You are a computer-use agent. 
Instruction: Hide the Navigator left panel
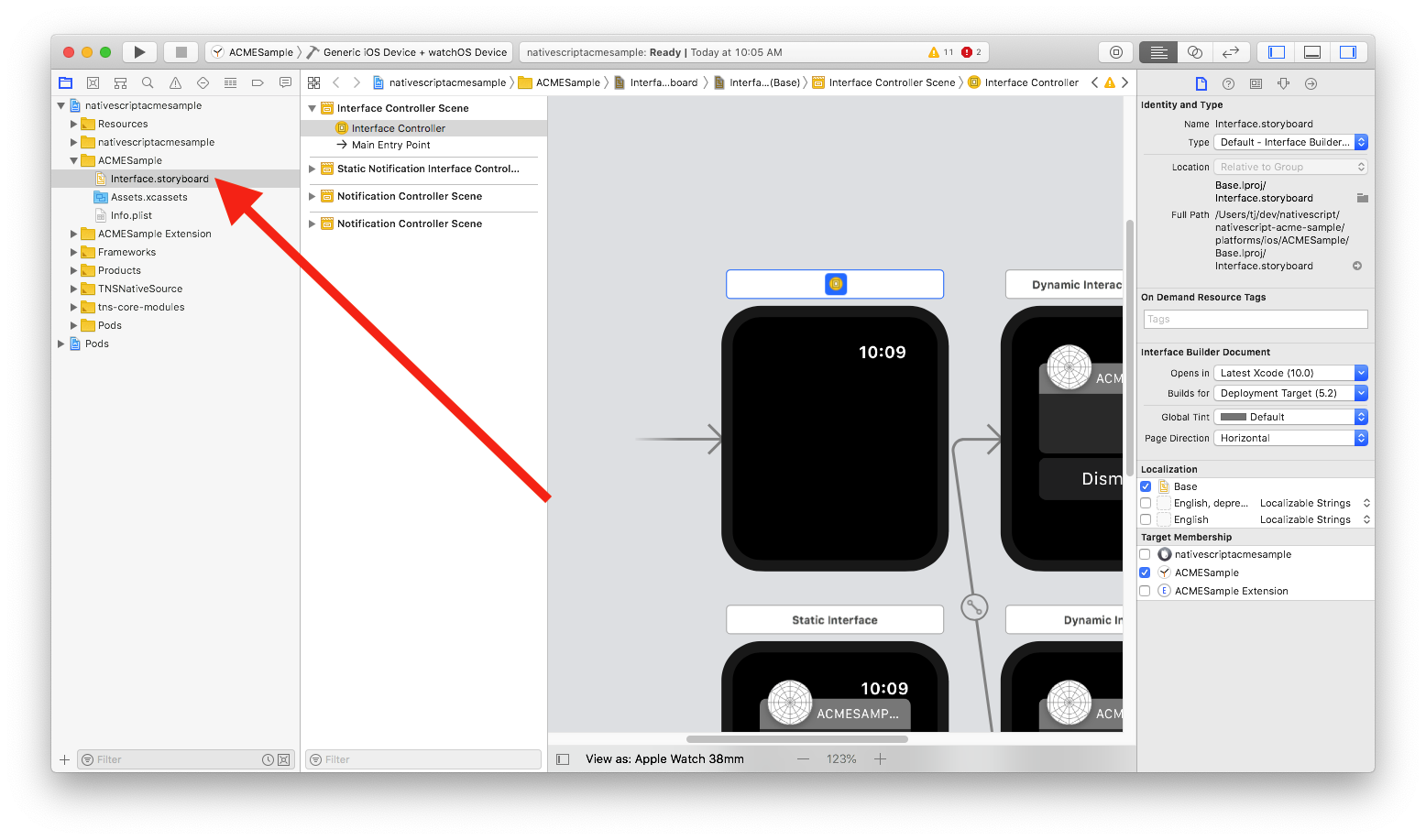(1276, 52)
